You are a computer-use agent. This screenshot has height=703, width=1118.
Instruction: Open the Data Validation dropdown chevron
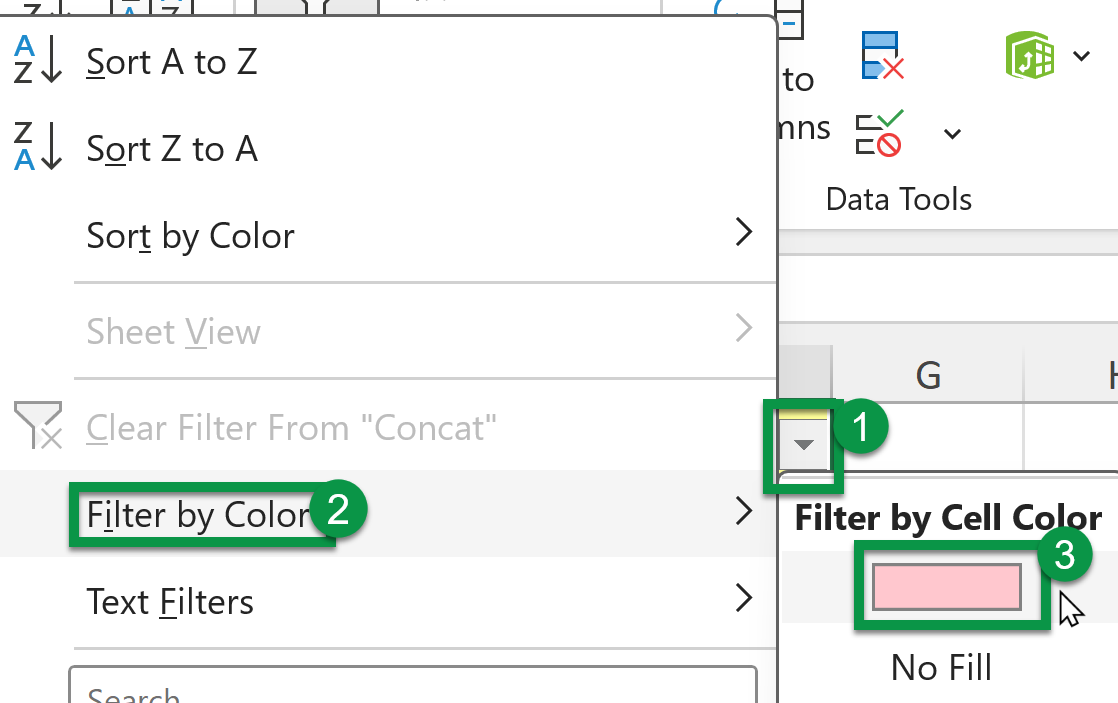951,132
